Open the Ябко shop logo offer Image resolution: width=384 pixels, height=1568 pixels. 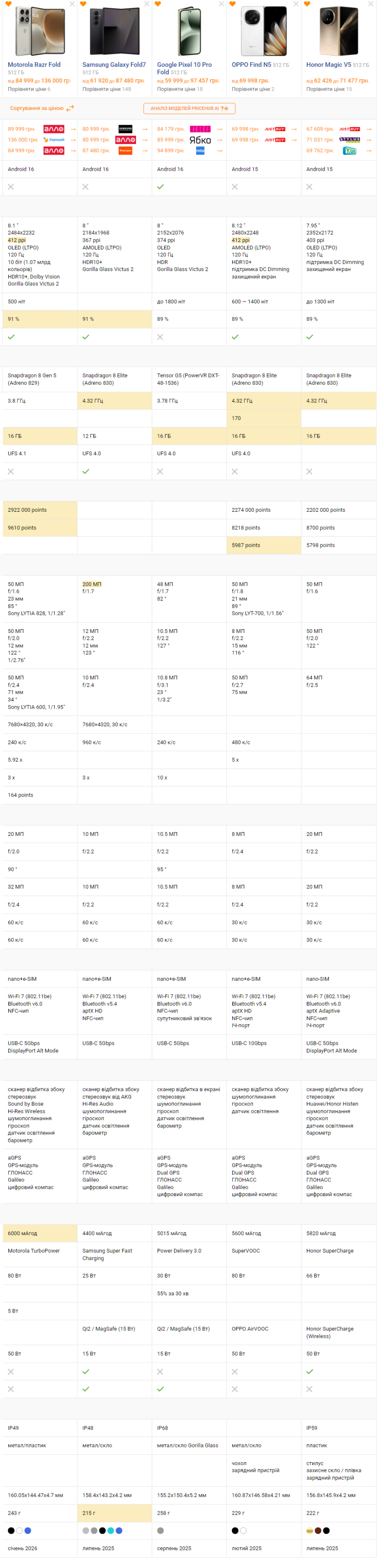pyautogui.click(x=200, y=140)
